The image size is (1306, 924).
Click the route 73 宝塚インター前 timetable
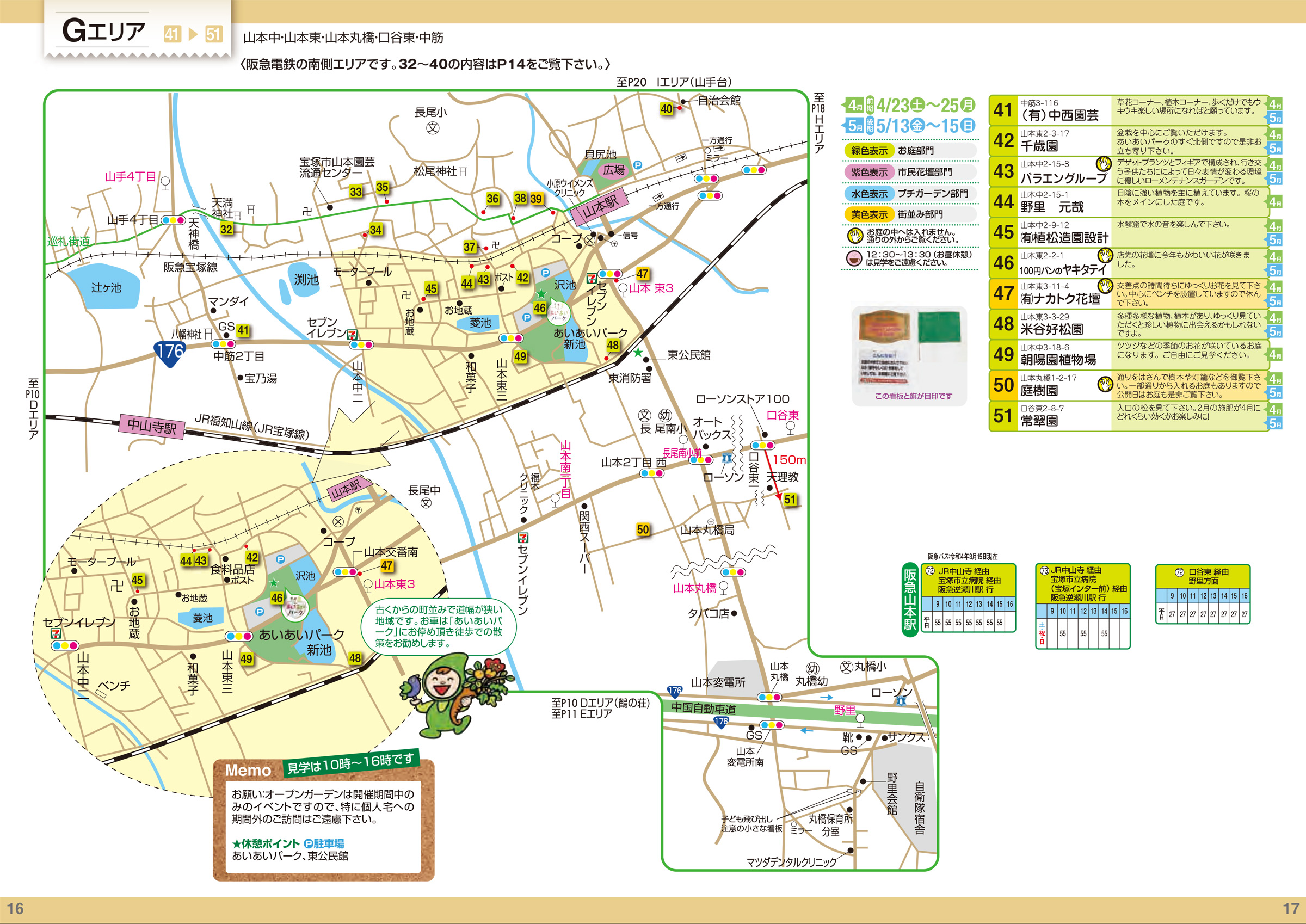(x=1082, y=606)
